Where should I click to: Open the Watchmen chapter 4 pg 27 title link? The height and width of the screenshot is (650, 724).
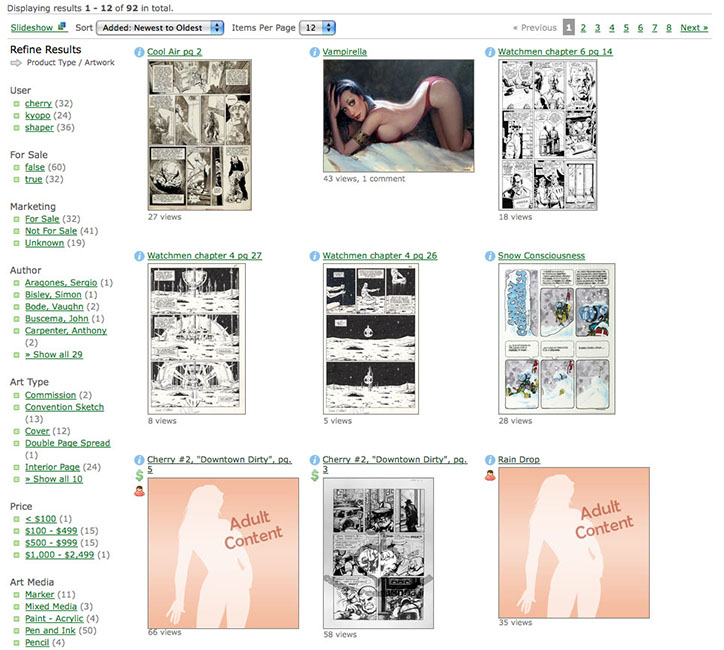tap(205, 256)
